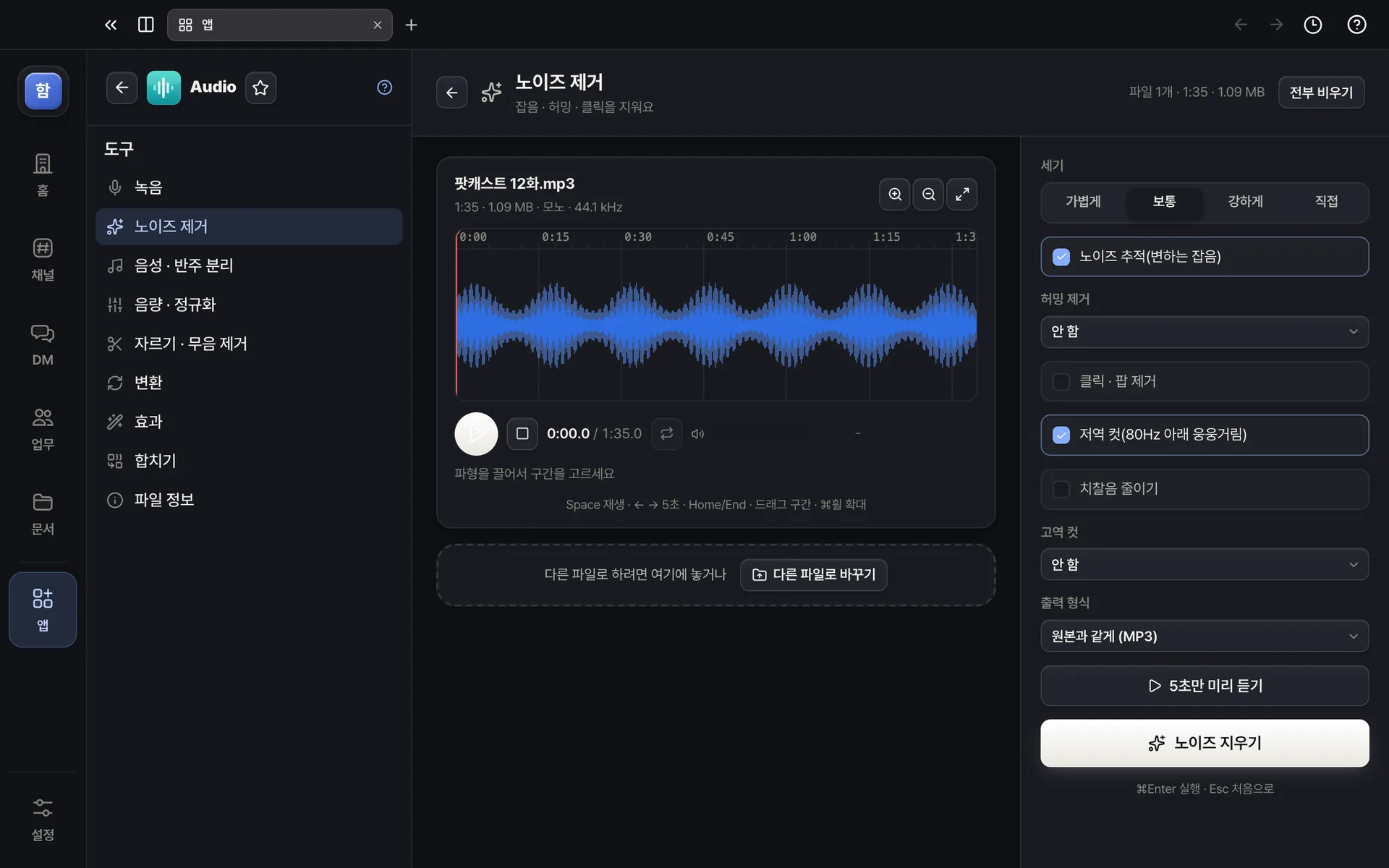Click the volume speaker icon

click(x=697, y=434)
